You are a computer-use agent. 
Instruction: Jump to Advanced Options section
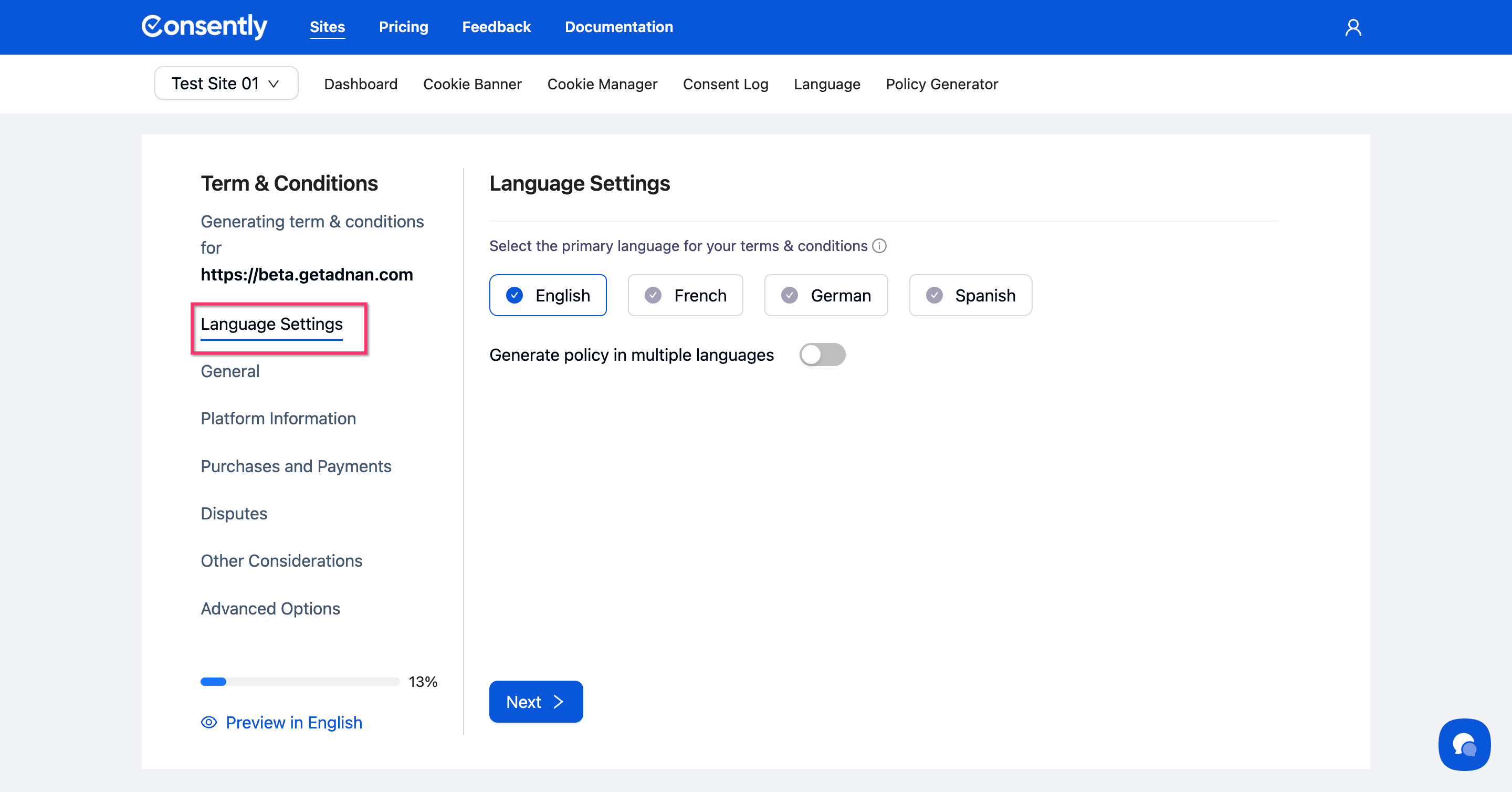[270, 608]
